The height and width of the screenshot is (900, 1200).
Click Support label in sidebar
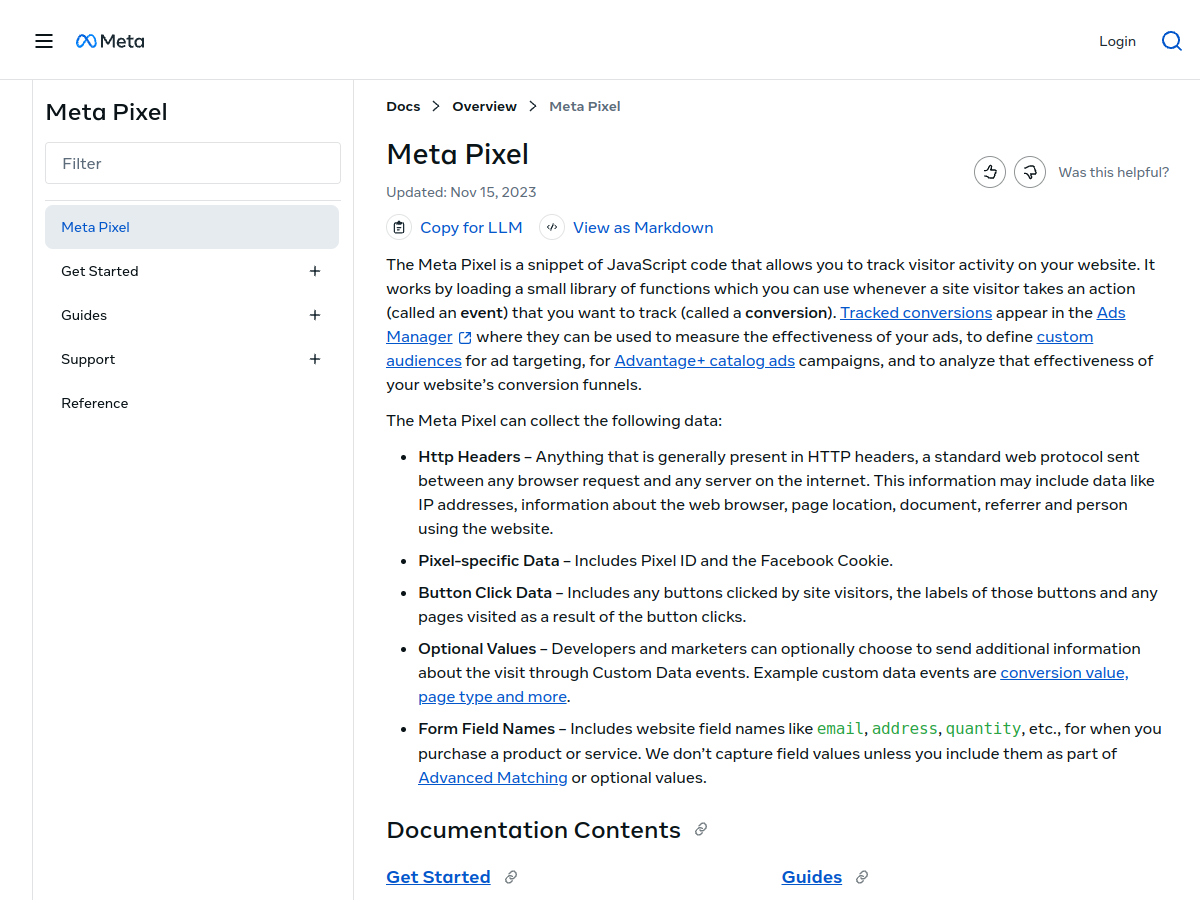click(88, 359)
